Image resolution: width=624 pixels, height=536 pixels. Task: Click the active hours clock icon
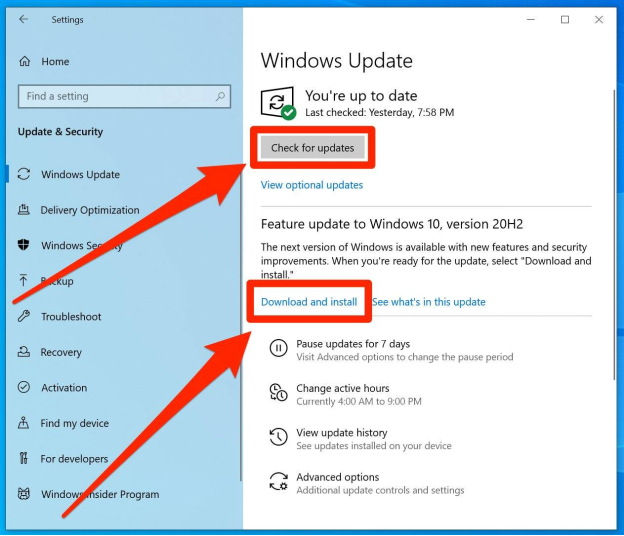pyautogui.click(x=279, y=392)
